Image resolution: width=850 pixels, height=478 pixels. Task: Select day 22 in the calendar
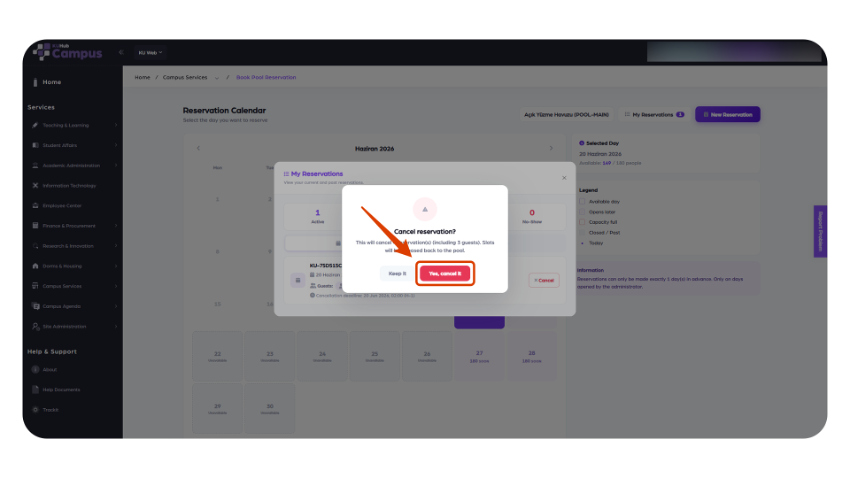(x=217, y=356)
